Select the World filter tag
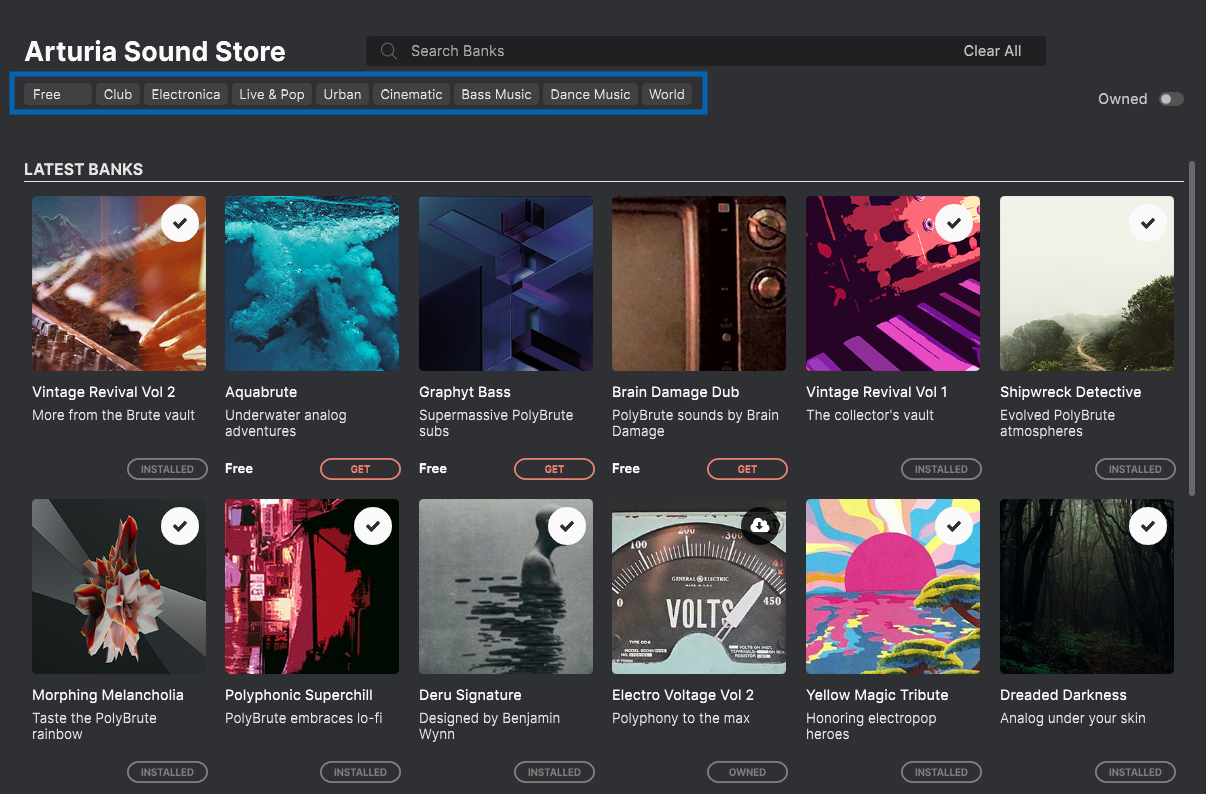The width and height of the screenshot is (1206, 794). click(667, 94)
